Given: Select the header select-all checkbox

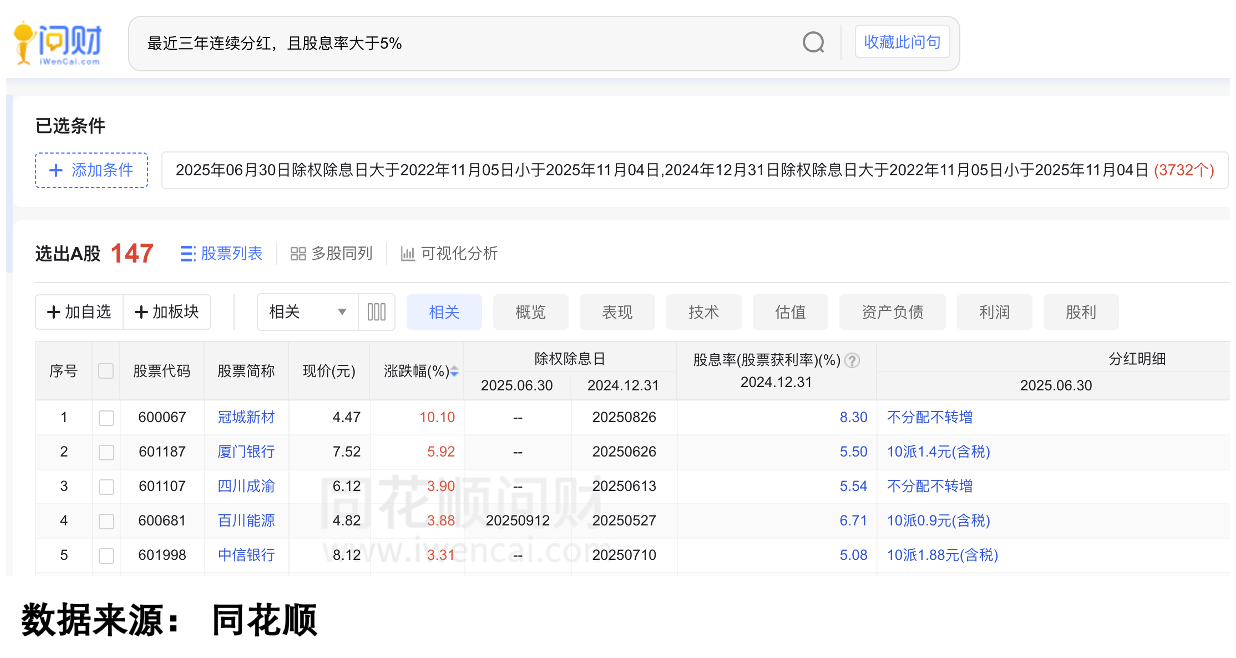Looking at the screenshot, I should [106, 370].
